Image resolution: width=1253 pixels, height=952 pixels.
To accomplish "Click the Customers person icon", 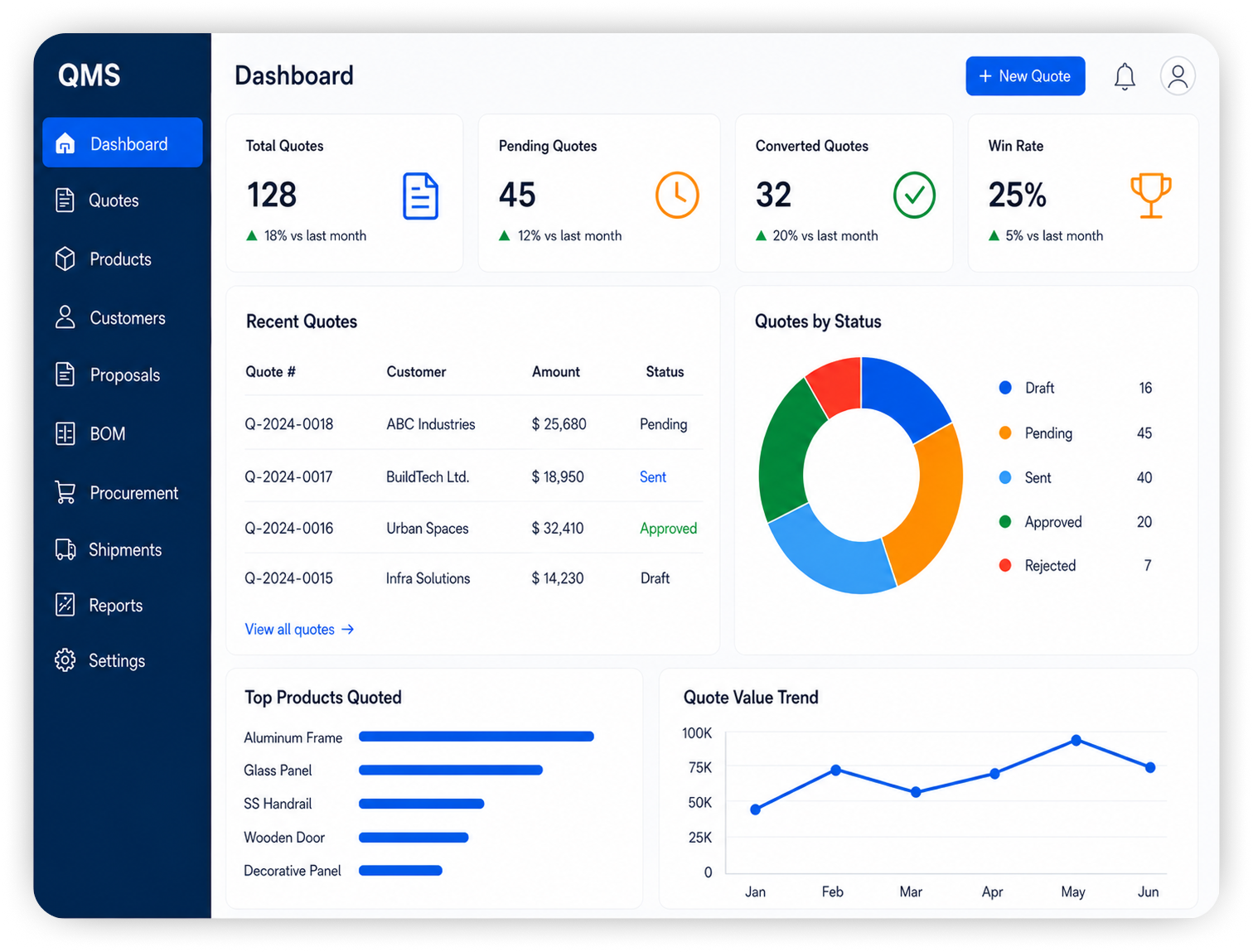I will pyautogui.click(x=65, y=317).
